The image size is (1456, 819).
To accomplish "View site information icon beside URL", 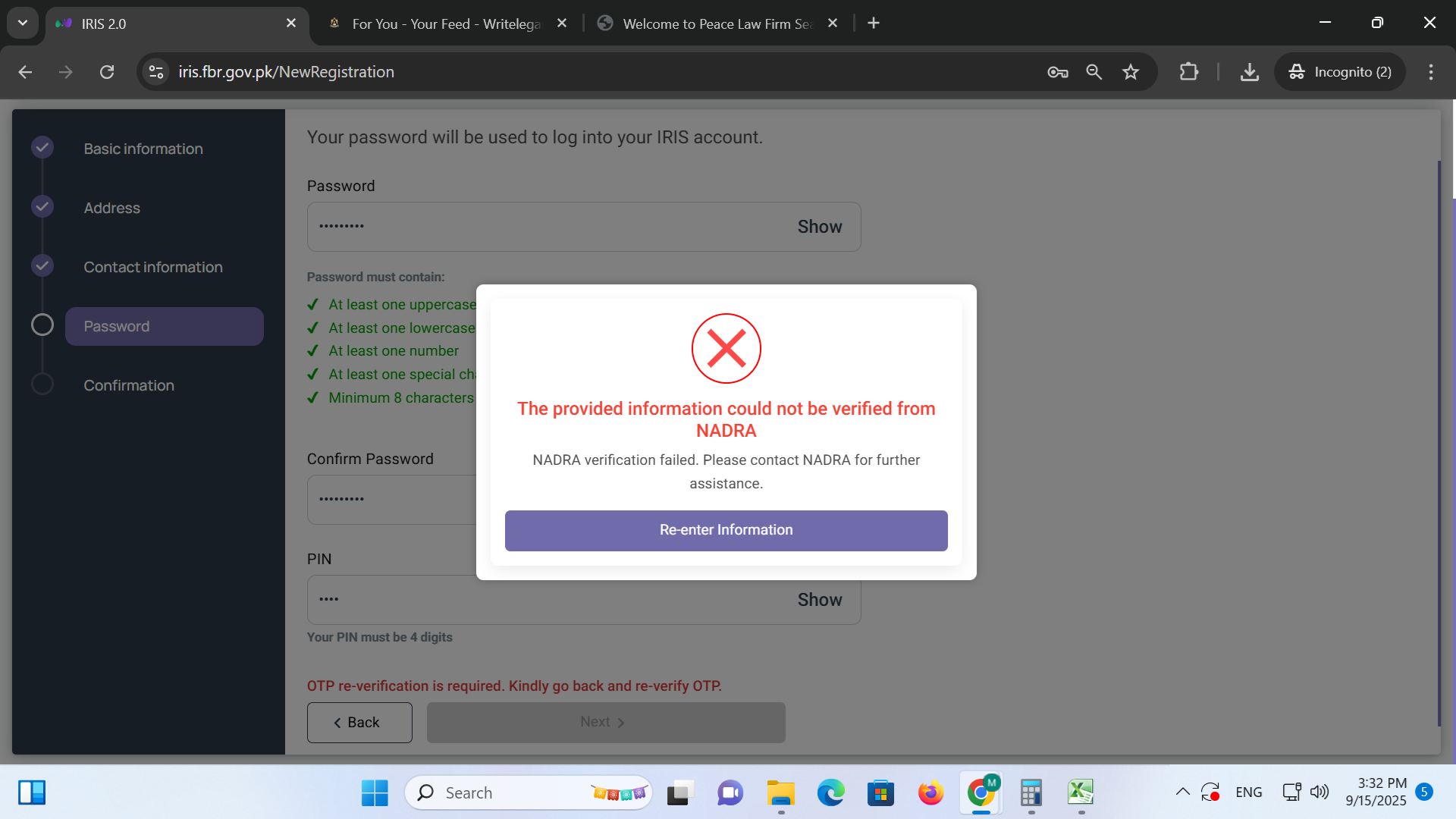I will (156, 72).
